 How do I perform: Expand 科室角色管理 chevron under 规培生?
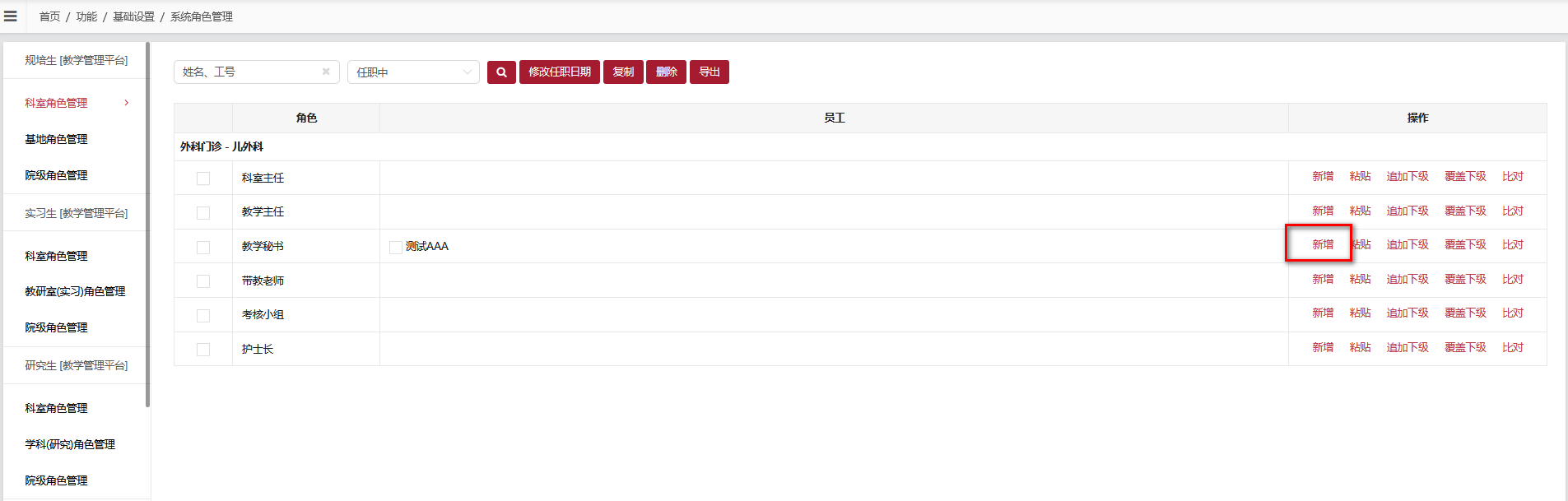pyautogui.click(x=126, y=103)
